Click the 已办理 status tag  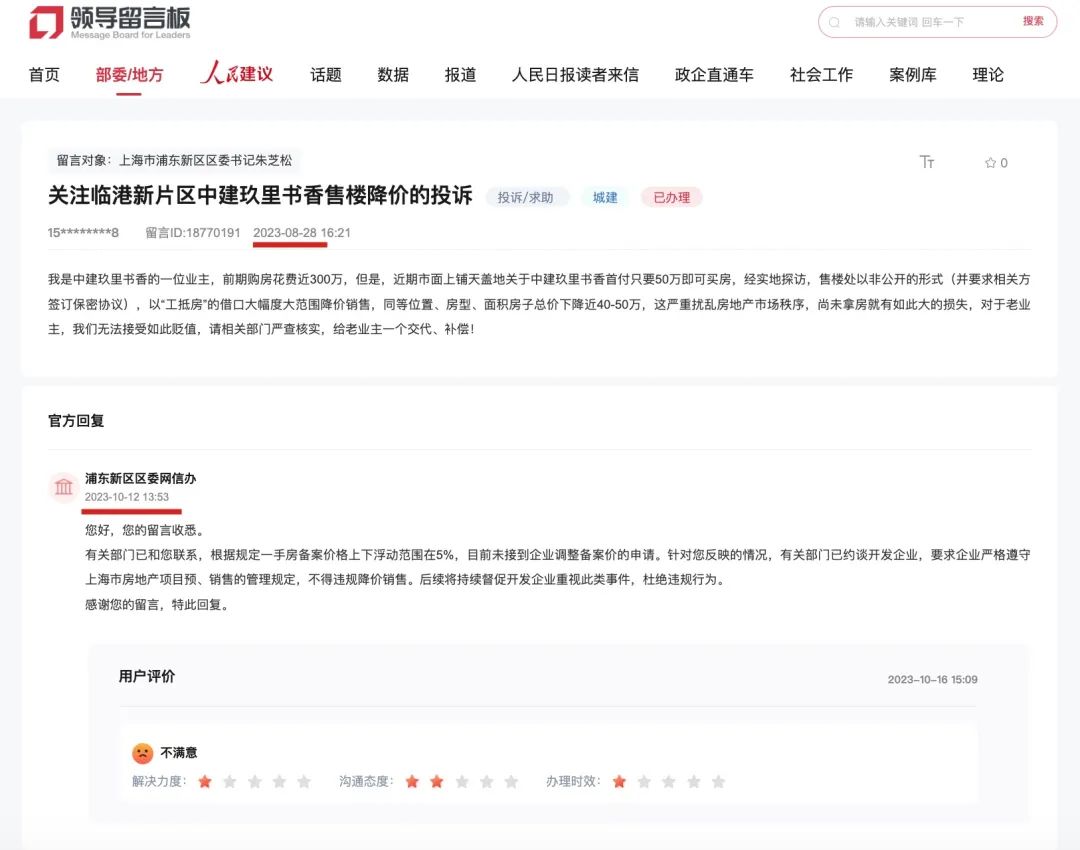coord(672,198)
